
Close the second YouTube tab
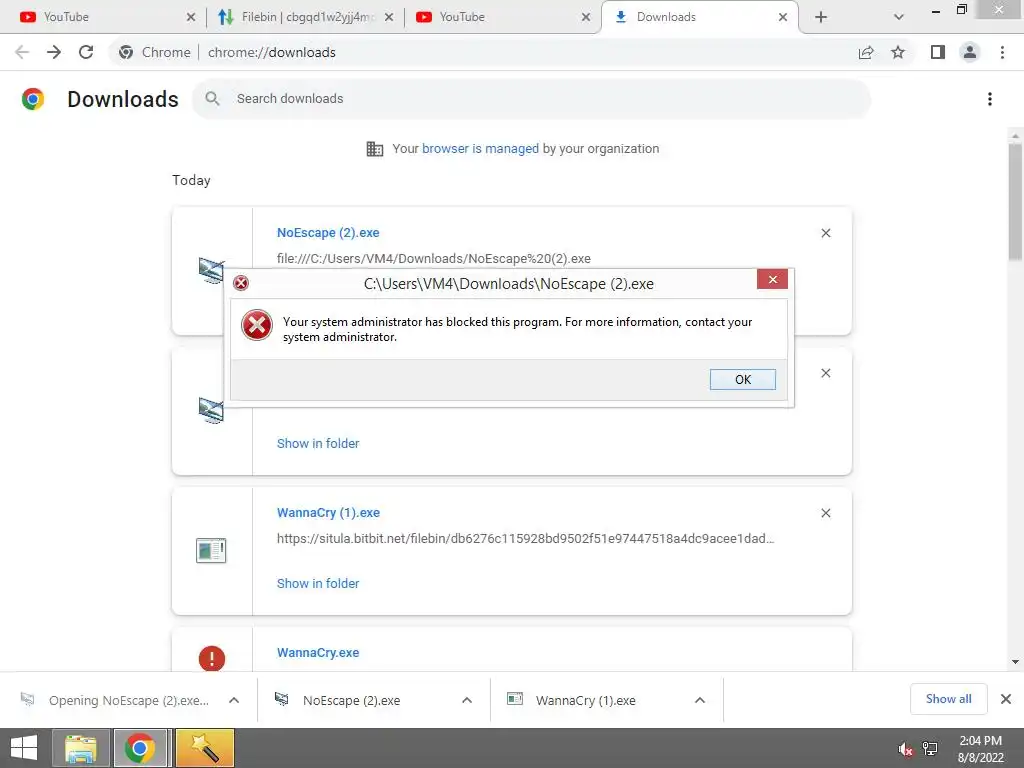(x=586, y=17)
